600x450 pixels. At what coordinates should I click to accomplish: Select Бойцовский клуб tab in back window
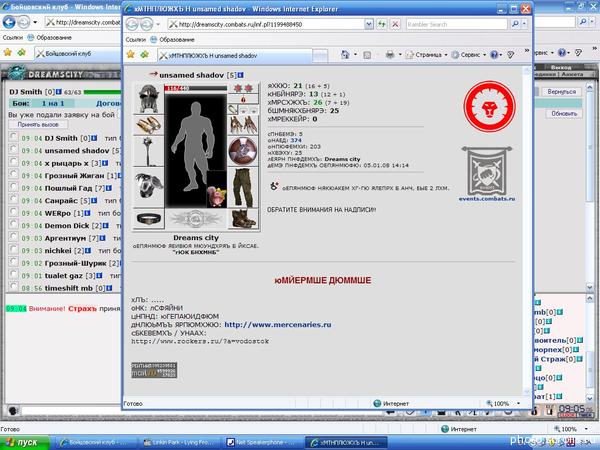tap(78, 54)
